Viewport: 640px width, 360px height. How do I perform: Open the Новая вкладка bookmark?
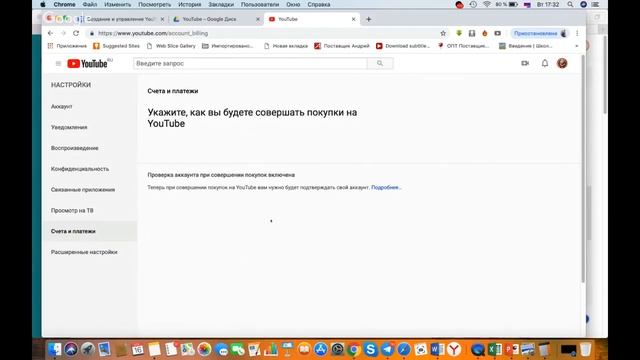coord(286,46)
